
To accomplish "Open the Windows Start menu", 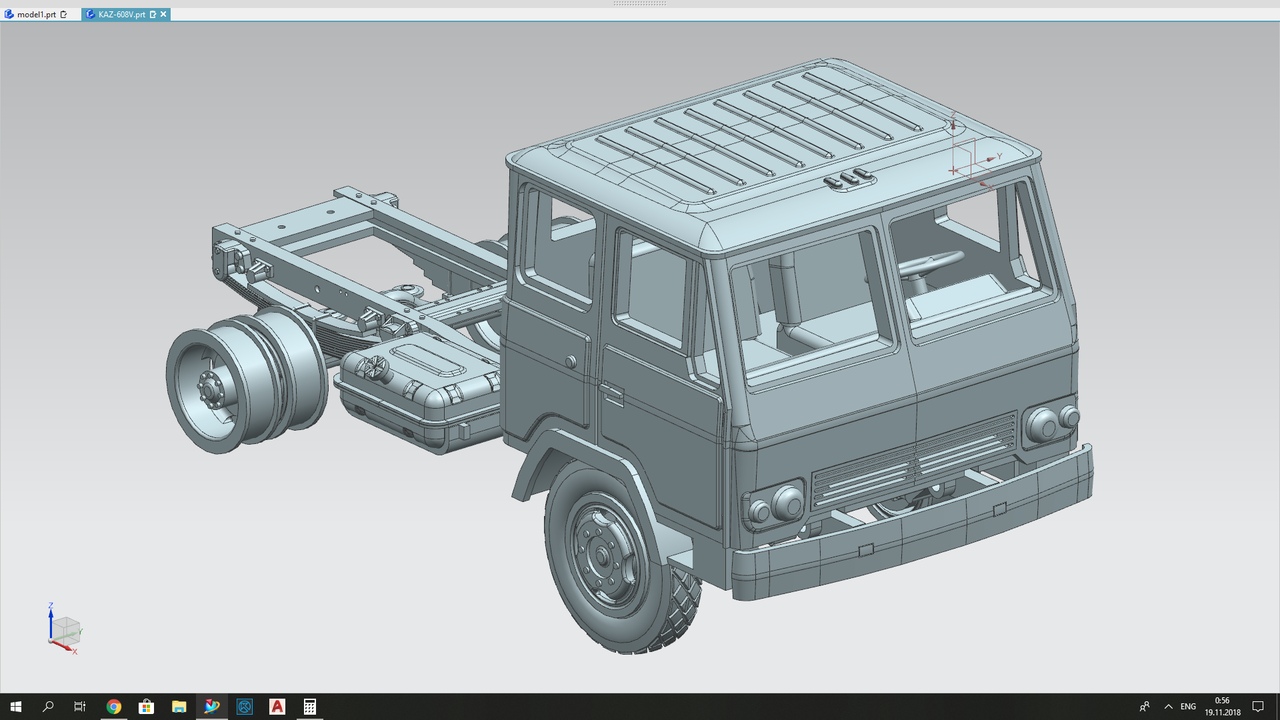I will tap(16, 706).
